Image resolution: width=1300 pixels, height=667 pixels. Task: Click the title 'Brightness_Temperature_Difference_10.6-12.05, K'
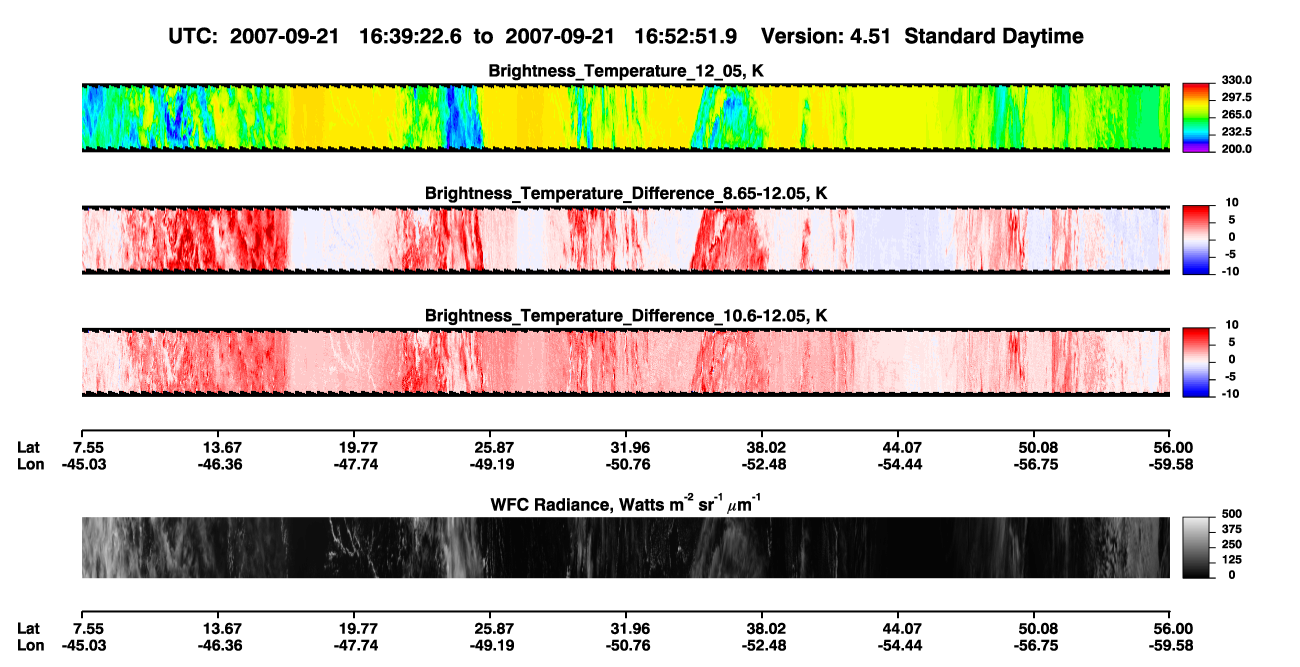point(626,316)
